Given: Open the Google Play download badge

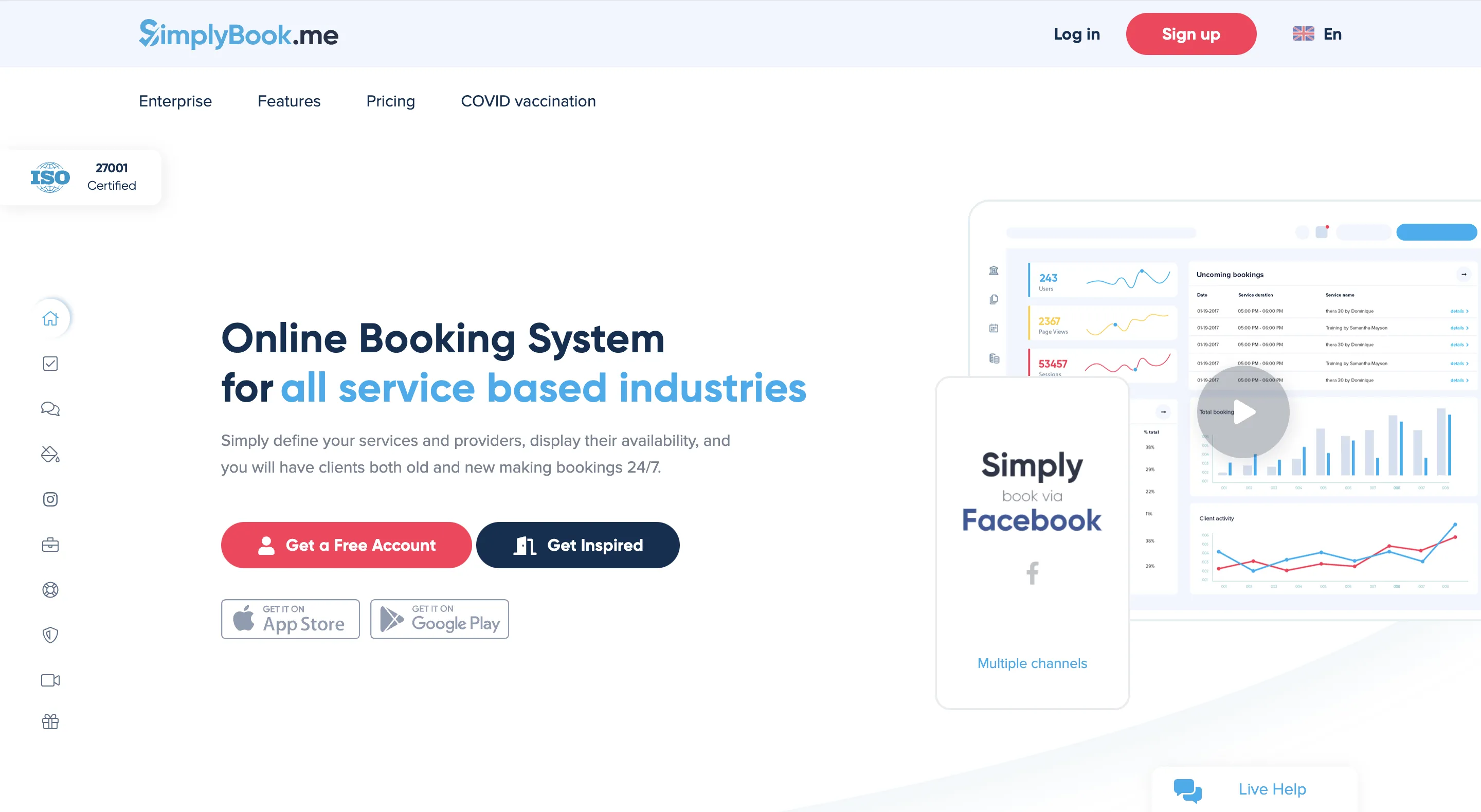Looking at the screenshot, I should [x=439, y=619].
